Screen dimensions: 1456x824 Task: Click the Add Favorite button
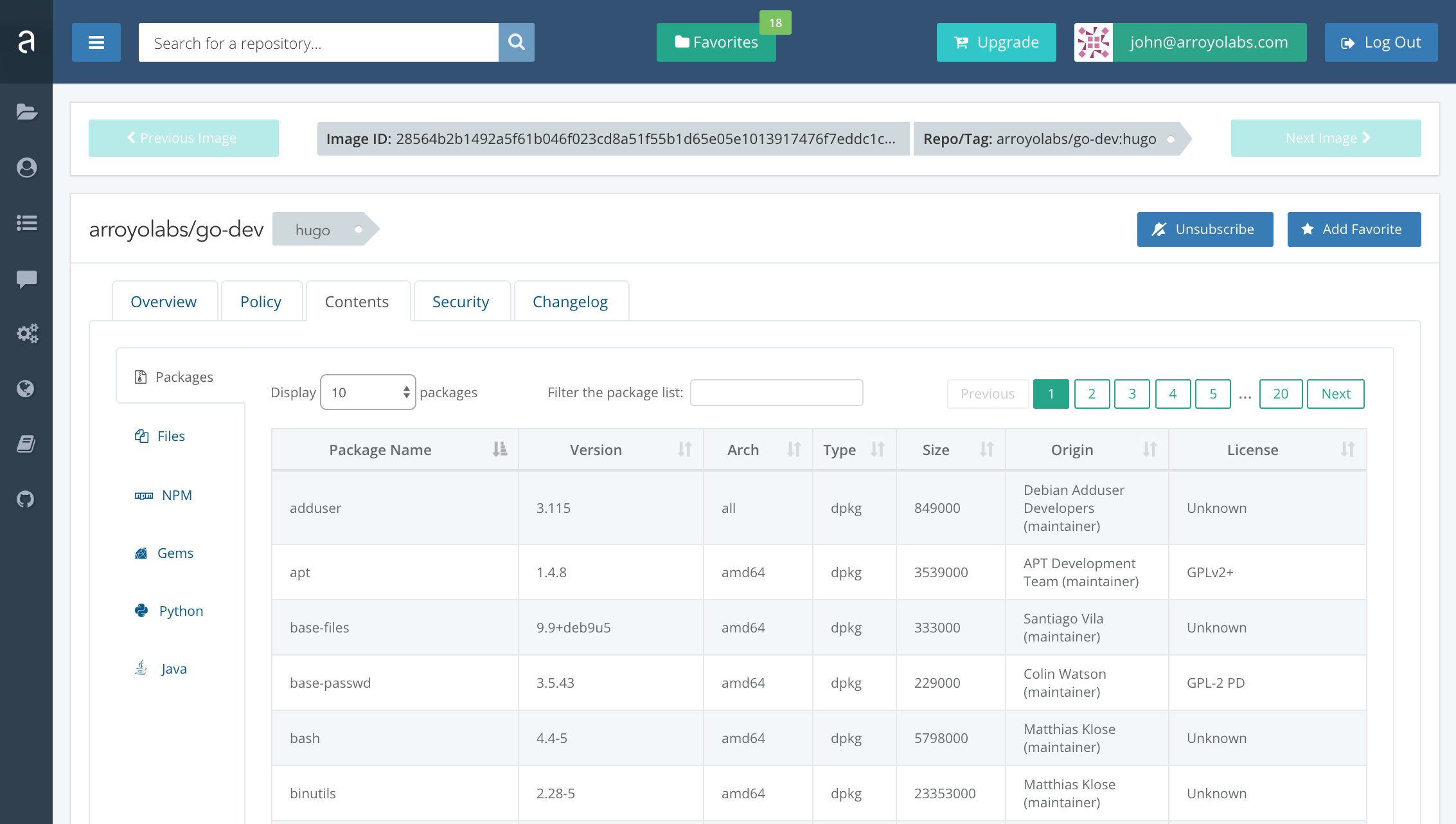(1353, 229)
